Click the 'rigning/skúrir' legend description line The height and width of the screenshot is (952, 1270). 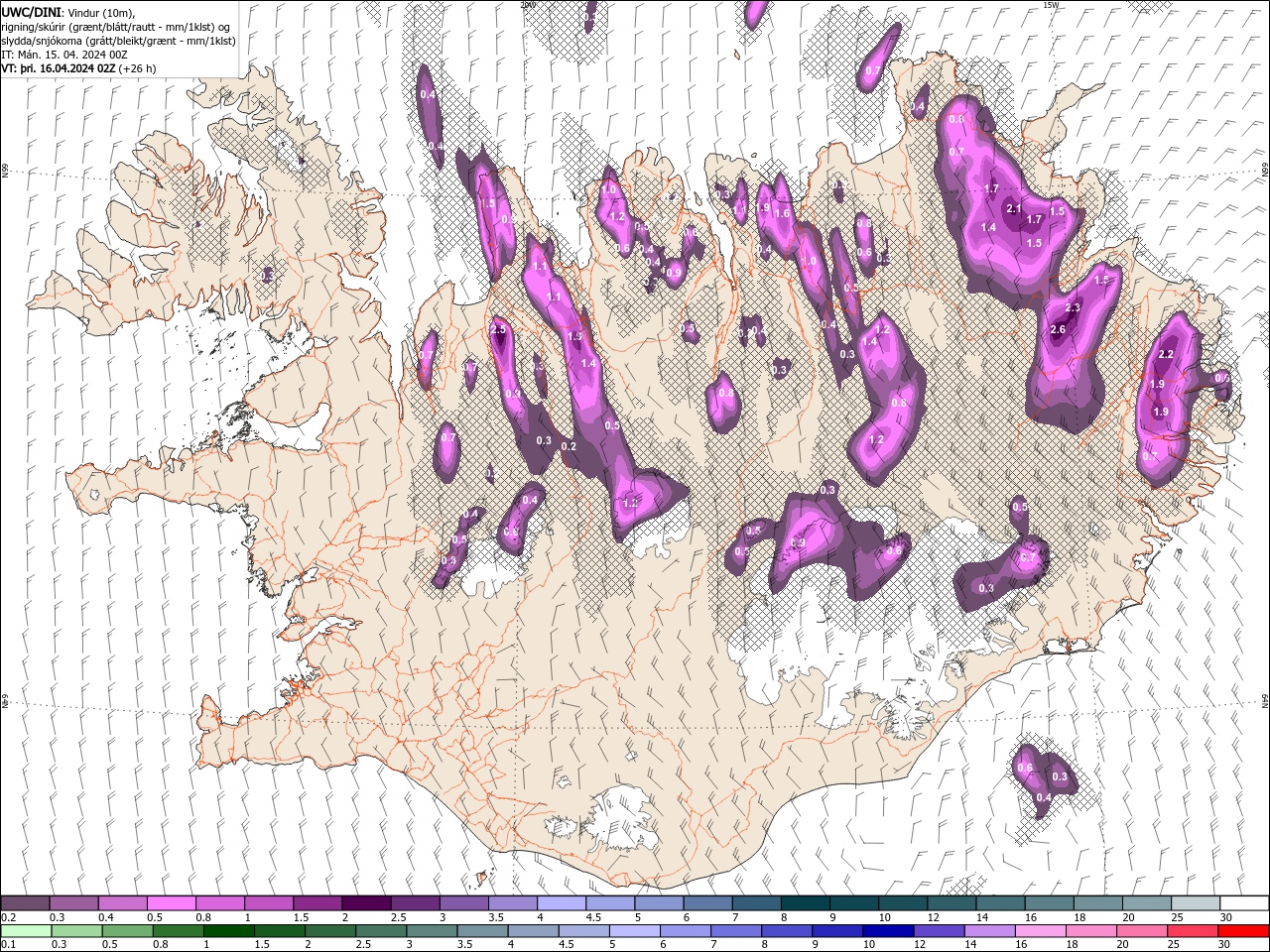pyautogui.click(x=117, y=27)
